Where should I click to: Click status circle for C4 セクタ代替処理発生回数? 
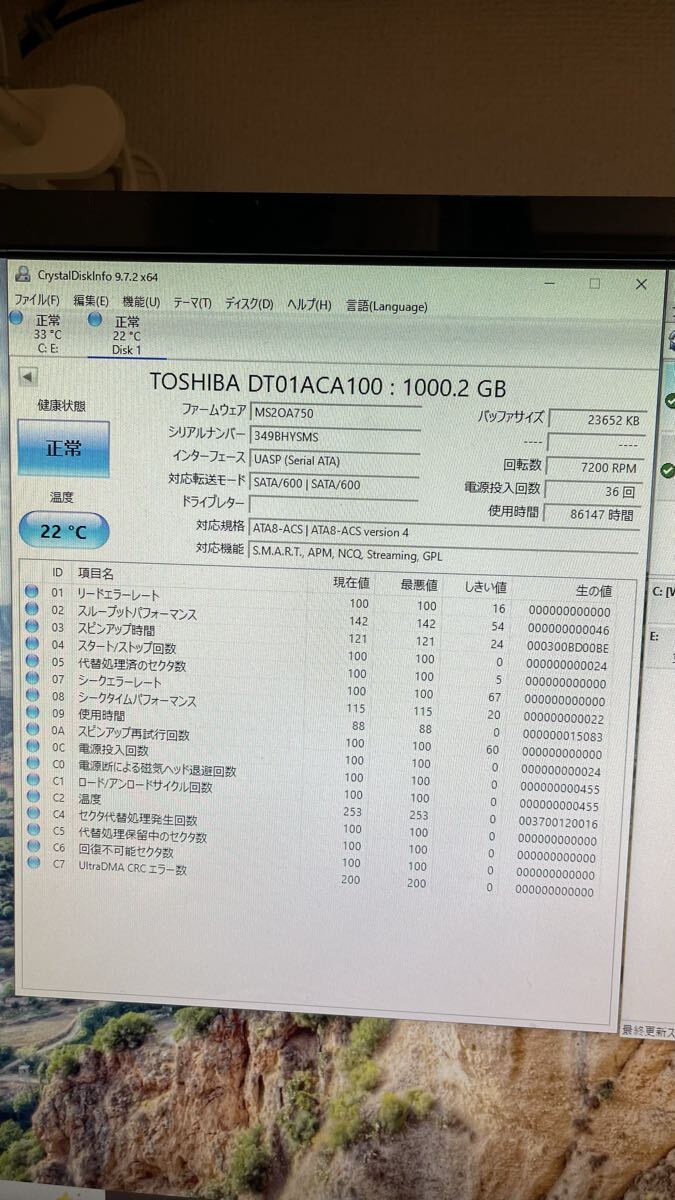32,814
